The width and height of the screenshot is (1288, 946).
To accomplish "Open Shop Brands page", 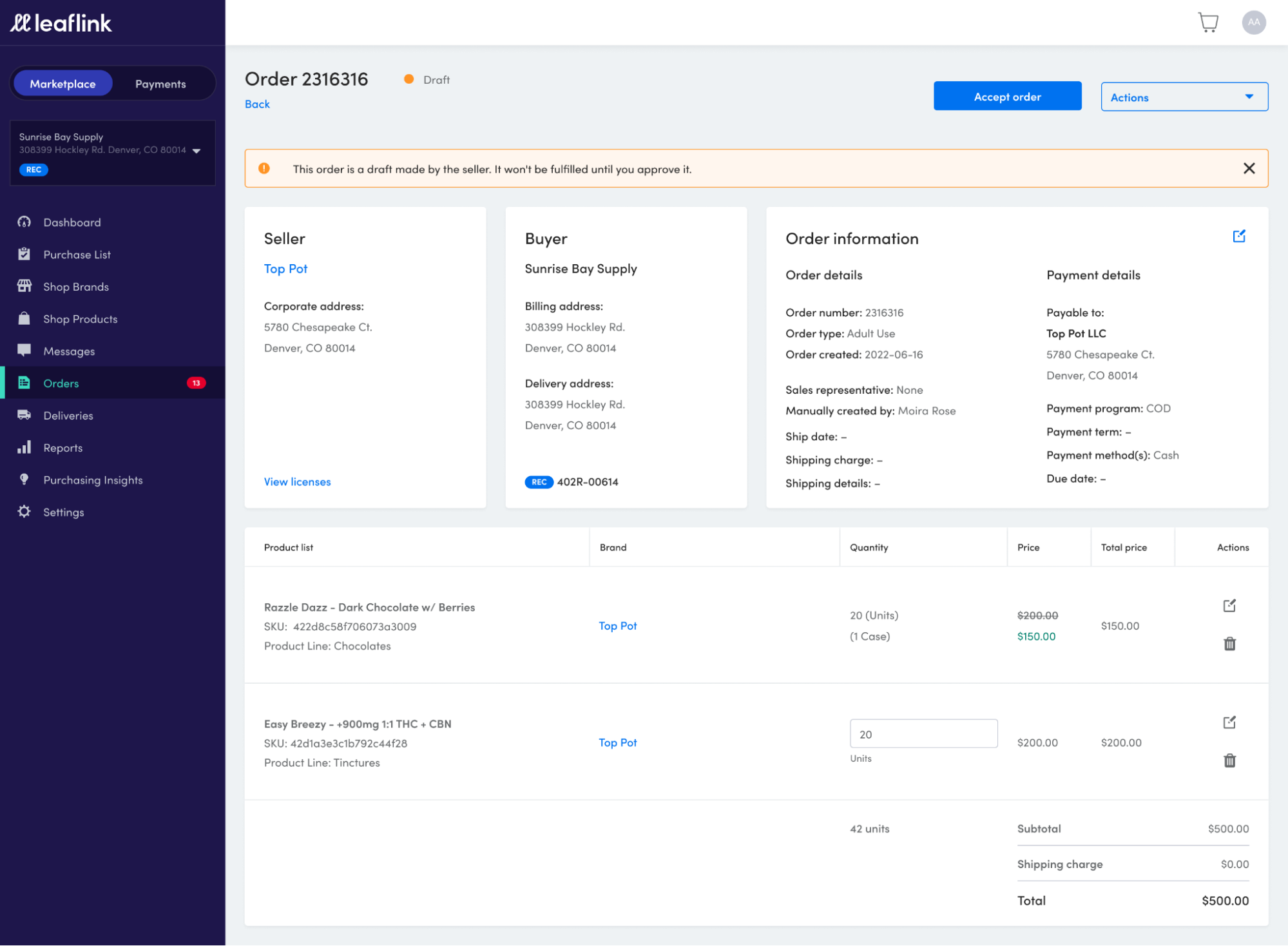I will pyautogui.click(x=76, y=287).
